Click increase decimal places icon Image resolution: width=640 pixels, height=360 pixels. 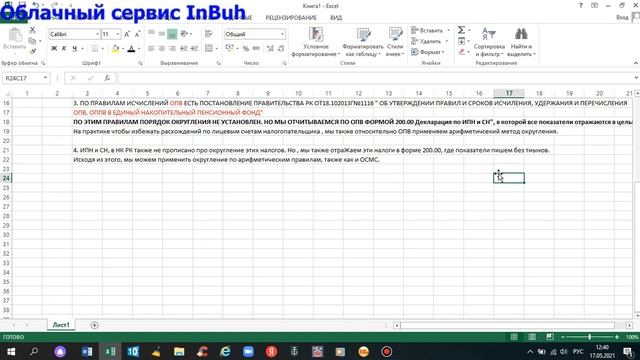pyautogui.click(x=270, y=49)
